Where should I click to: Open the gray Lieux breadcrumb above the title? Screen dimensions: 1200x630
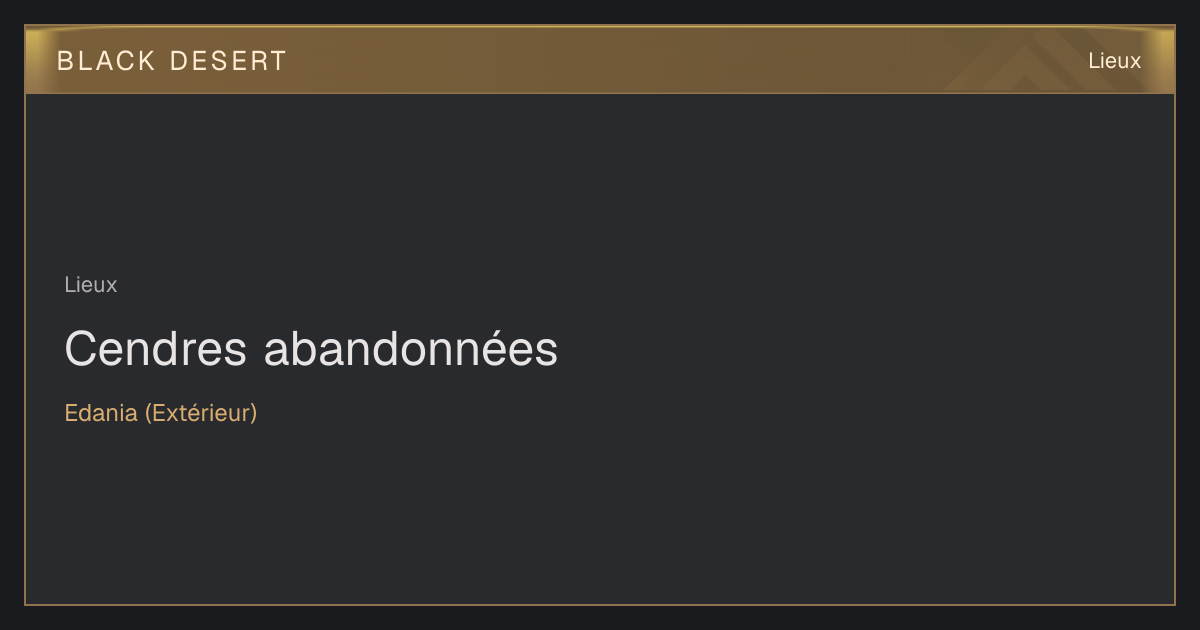[x=91, y=285]
